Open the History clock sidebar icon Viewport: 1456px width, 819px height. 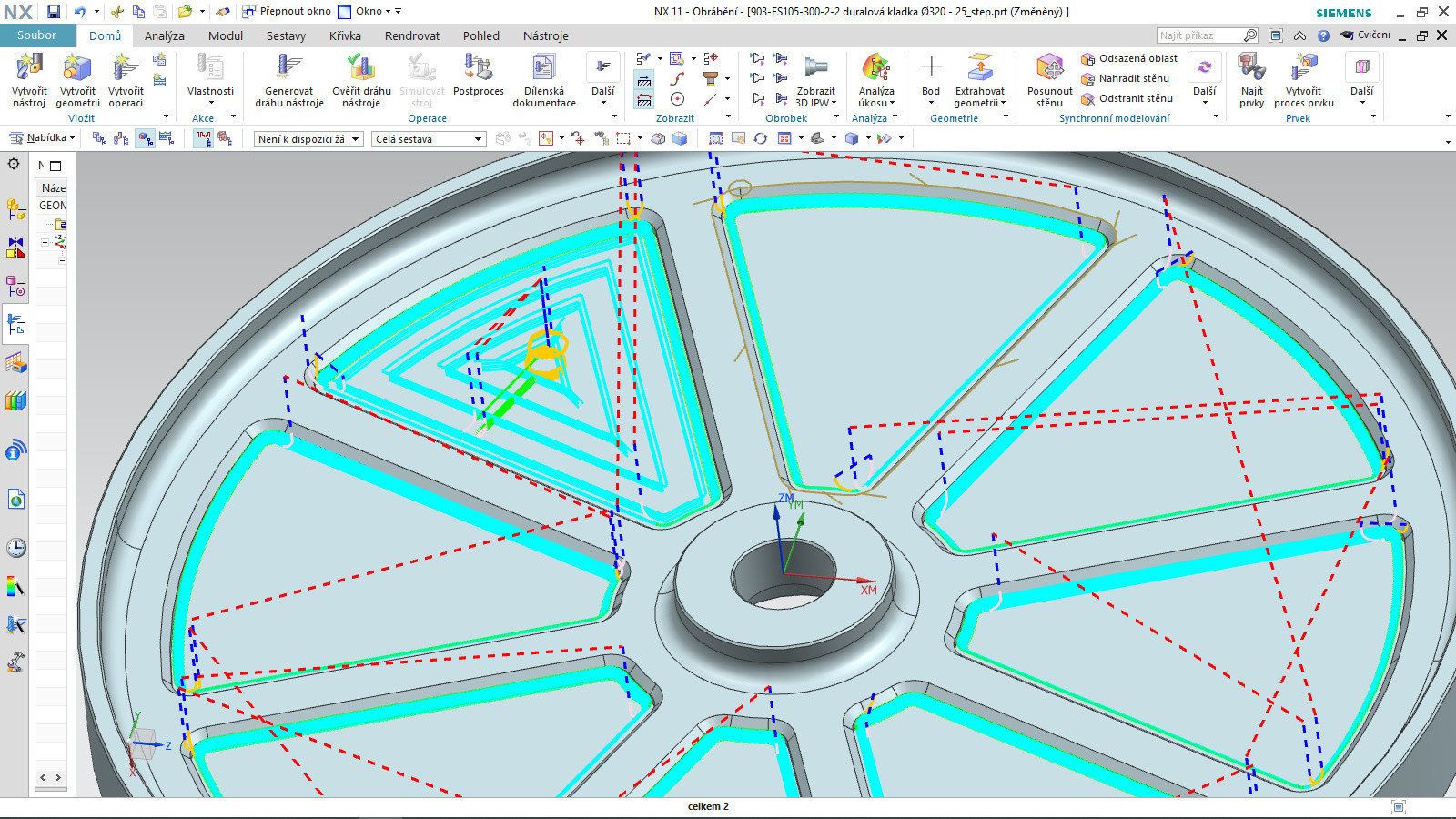click(x=15, y=548)
